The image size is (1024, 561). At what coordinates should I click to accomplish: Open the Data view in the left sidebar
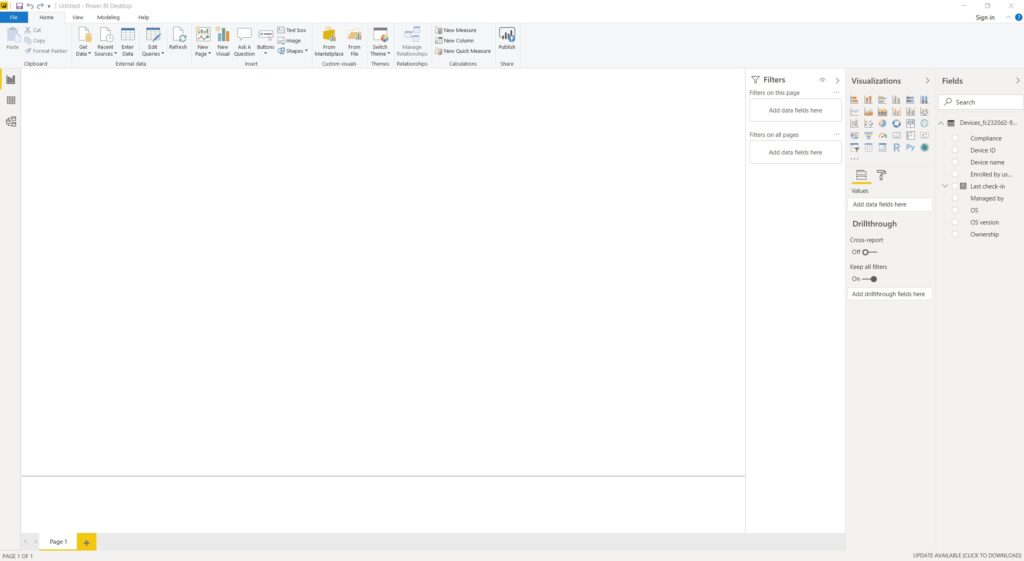pos(11,100)
